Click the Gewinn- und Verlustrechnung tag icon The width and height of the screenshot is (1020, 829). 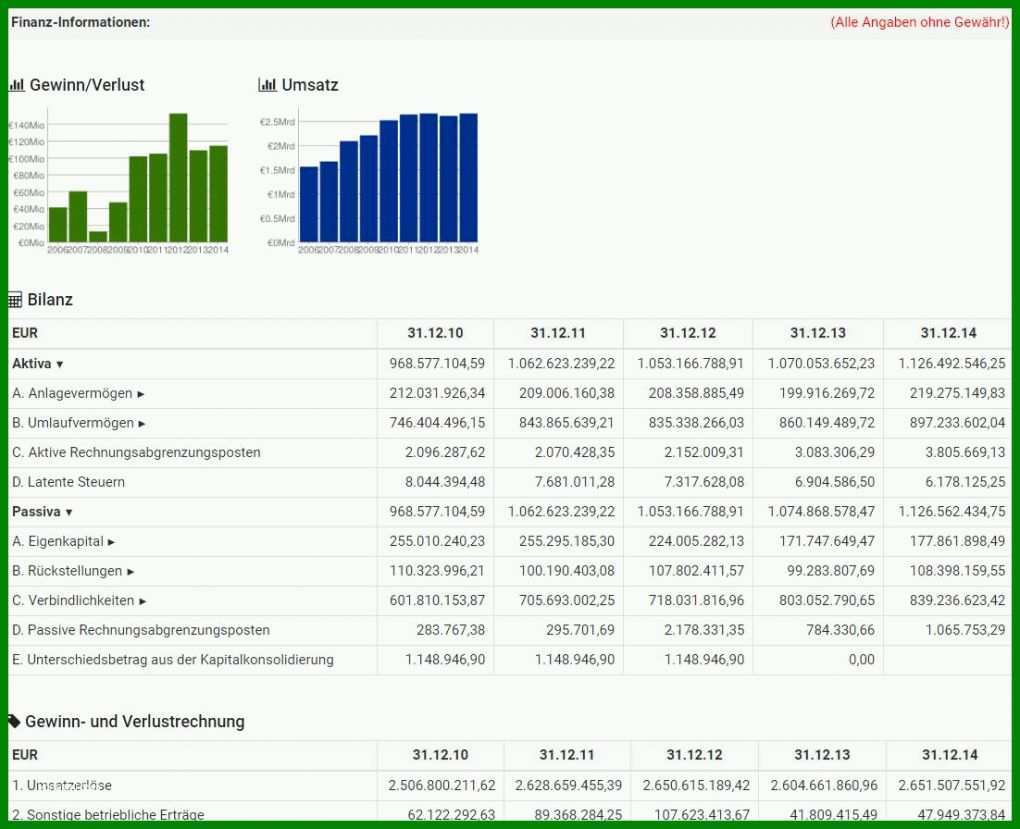(14, 721)
